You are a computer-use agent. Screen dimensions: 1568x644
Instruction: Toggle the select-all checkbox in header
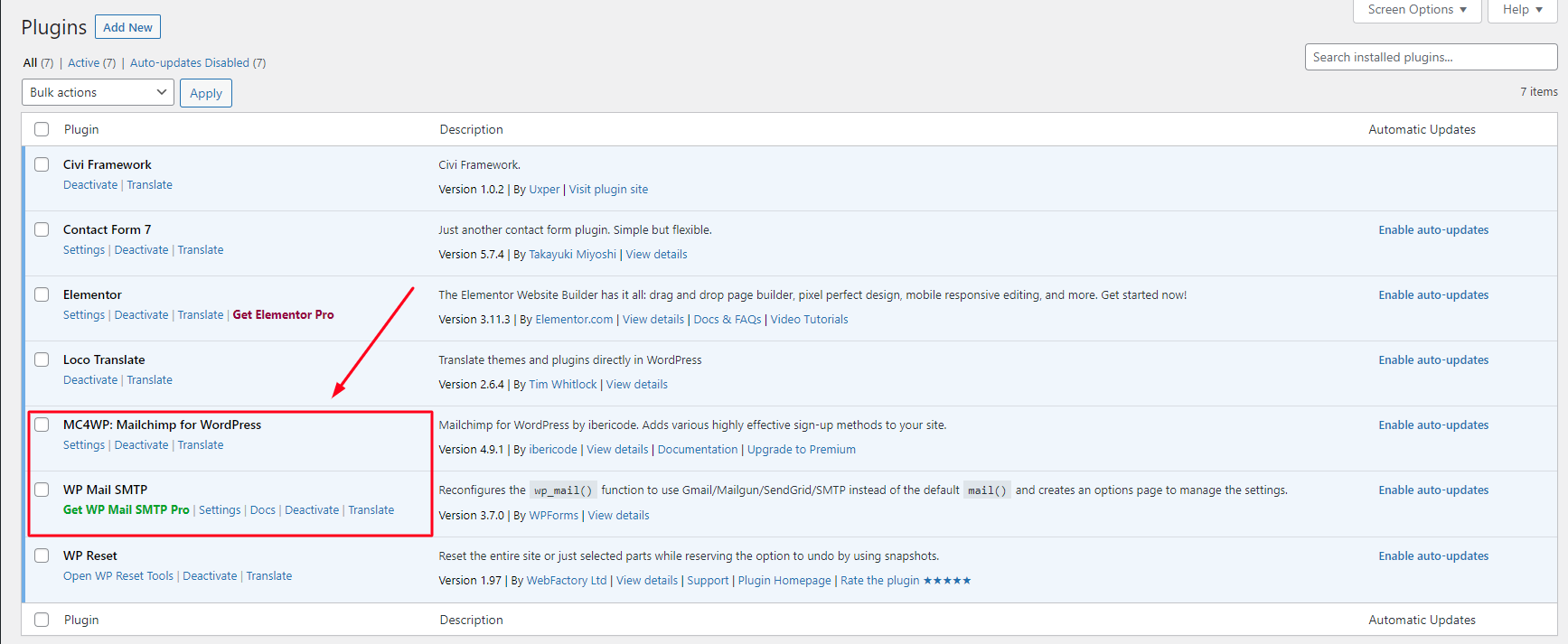point(42,129)
